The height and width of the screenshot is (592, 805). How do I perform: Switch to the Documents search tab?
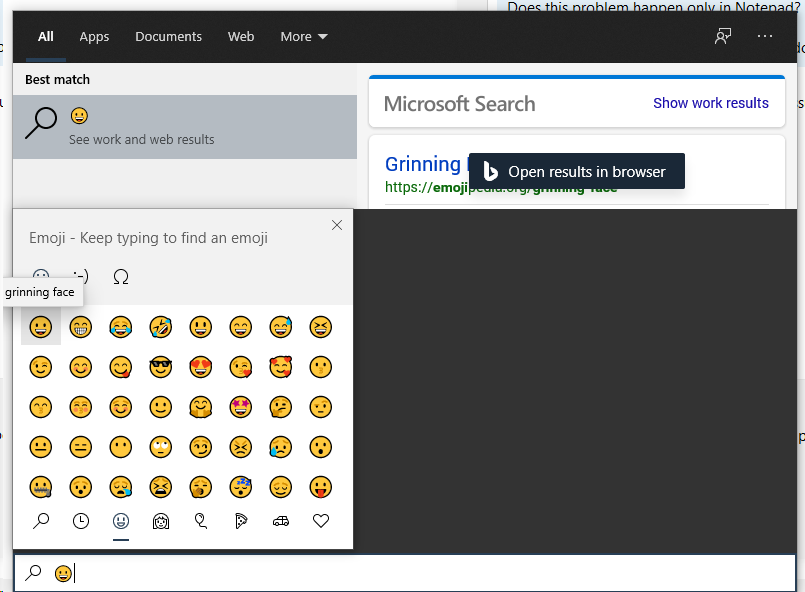[x=168, y=36]
